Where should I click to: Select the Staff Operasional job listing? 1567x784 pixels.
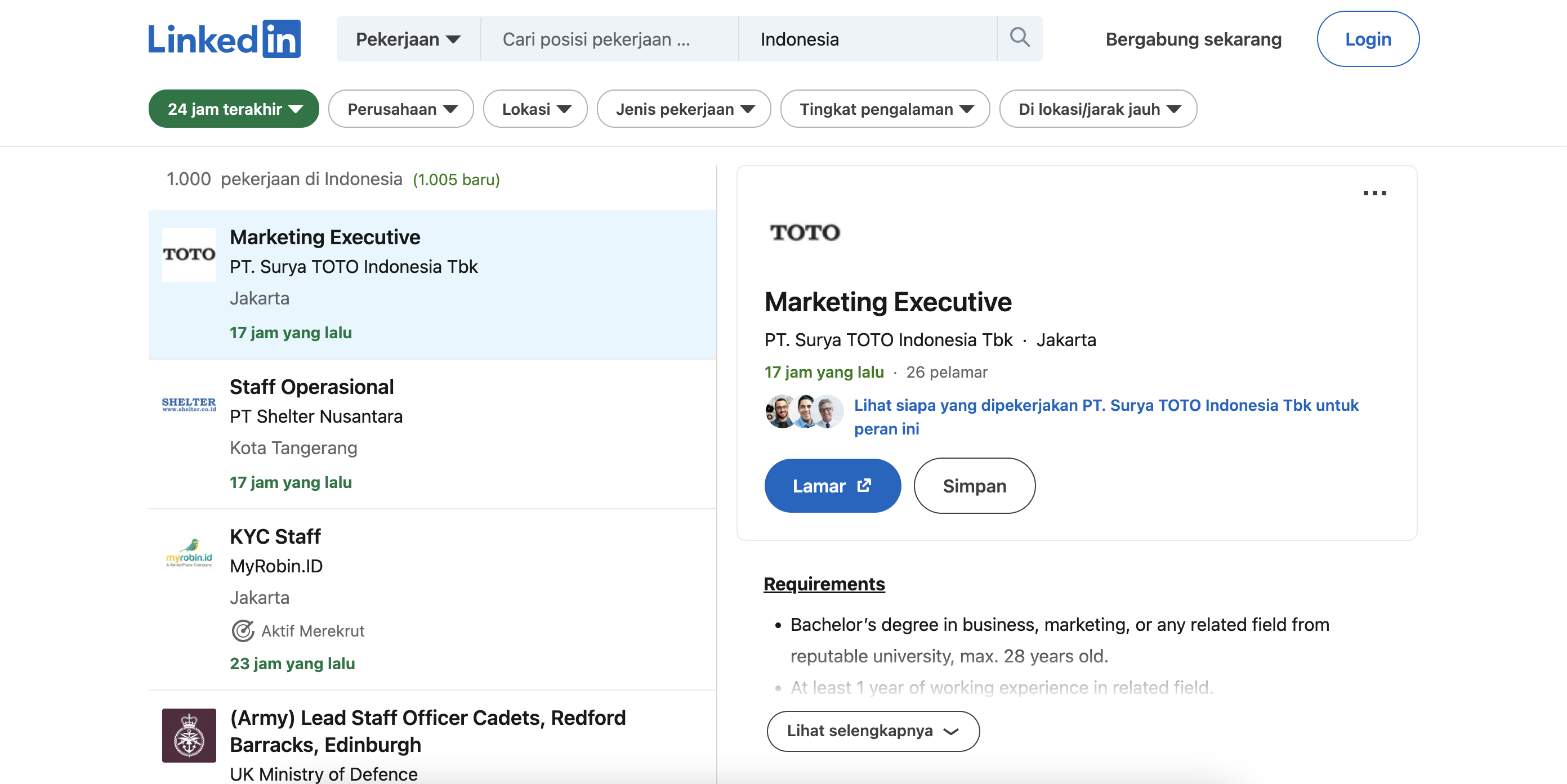311,387
